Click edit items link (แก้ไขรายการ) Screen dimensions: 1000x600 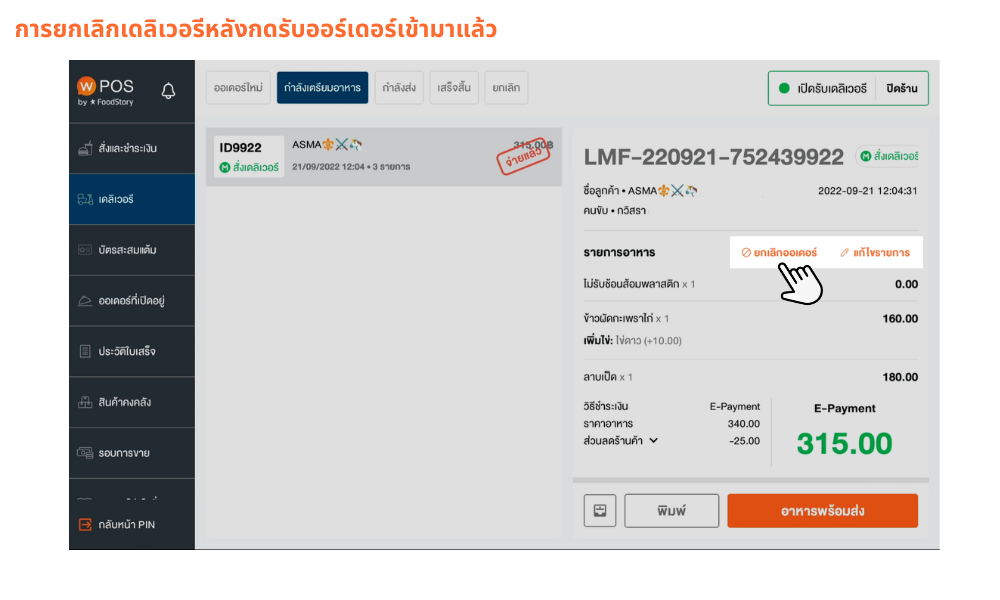click(875, 252)
